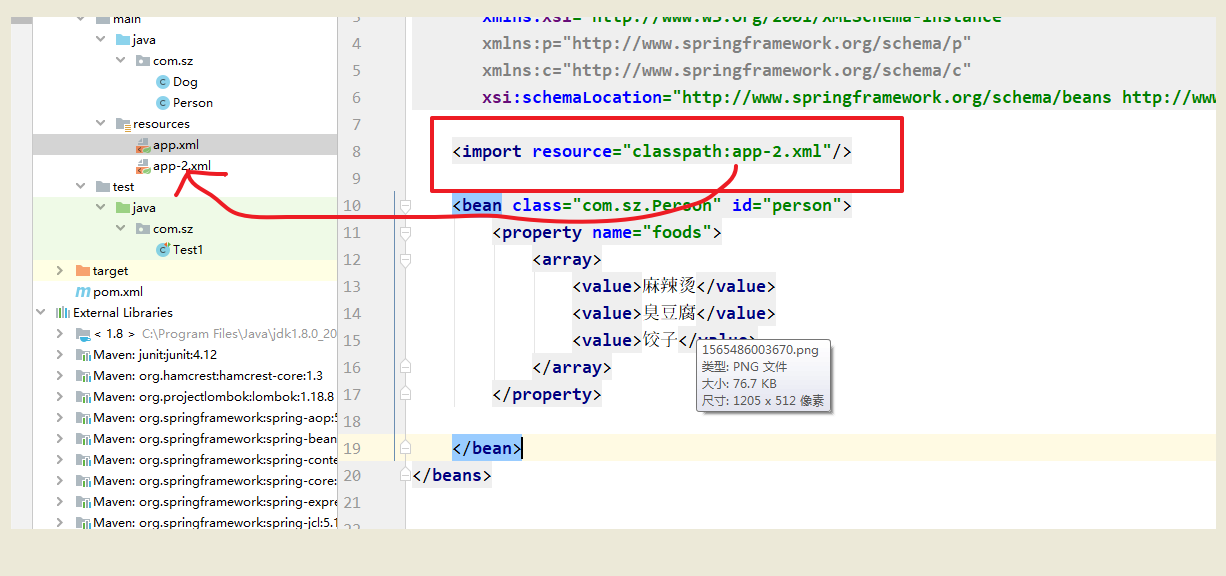Expand the spring-context Maven library
Viewport: 1226px width, 576px height.
pos(60,460)
